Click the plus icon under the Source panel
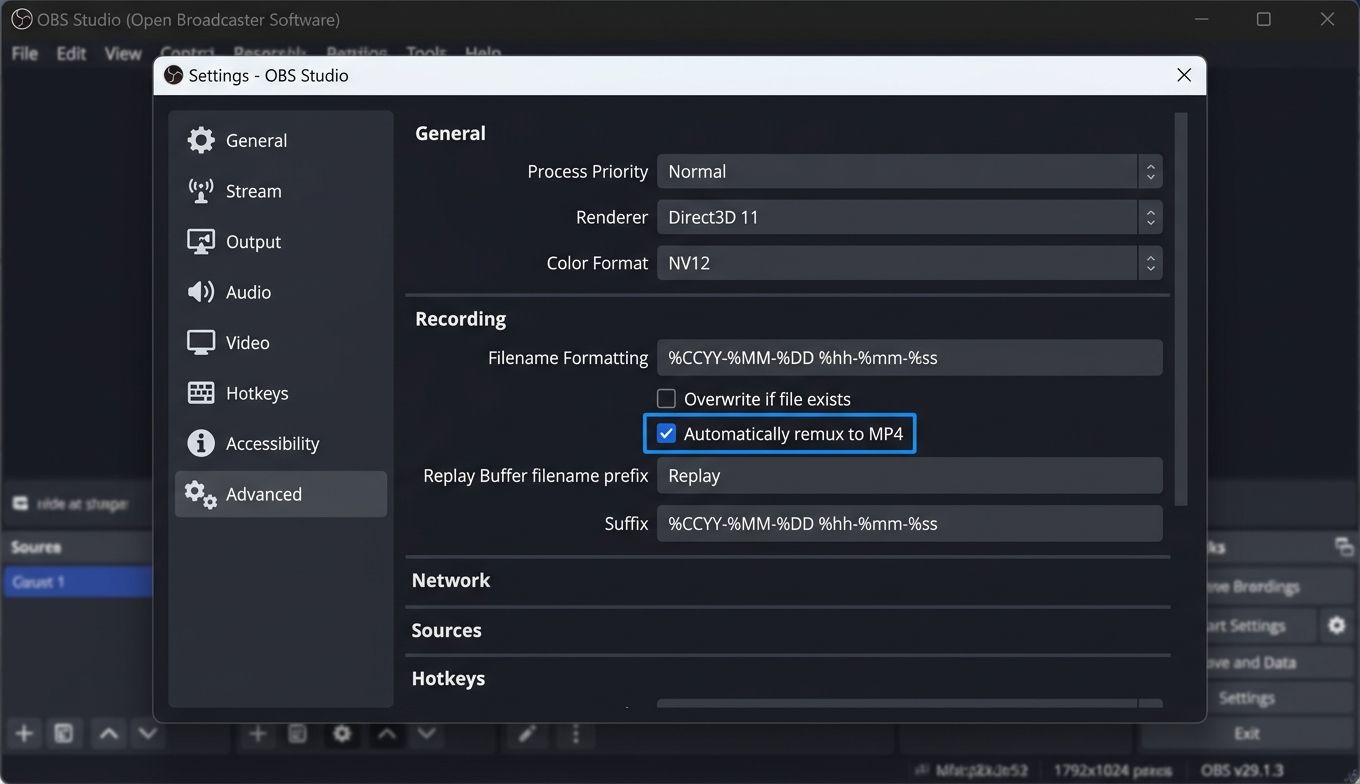This screenshot has width=1360, height=784. pos(24,734)
